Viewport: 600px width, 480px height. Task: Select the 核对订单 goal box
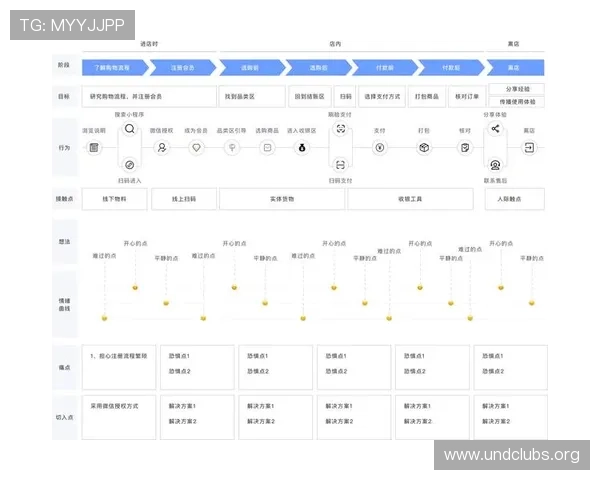pos(467,96)
